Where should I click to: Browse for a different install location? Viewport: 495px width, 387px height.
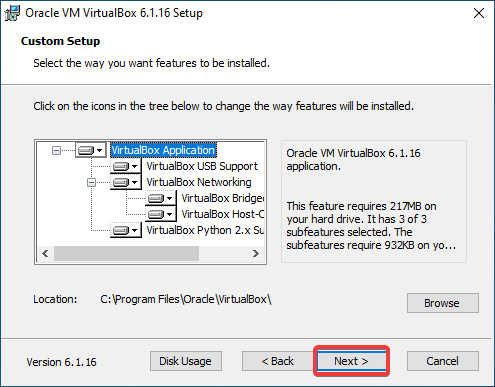[x=443, y=303]
